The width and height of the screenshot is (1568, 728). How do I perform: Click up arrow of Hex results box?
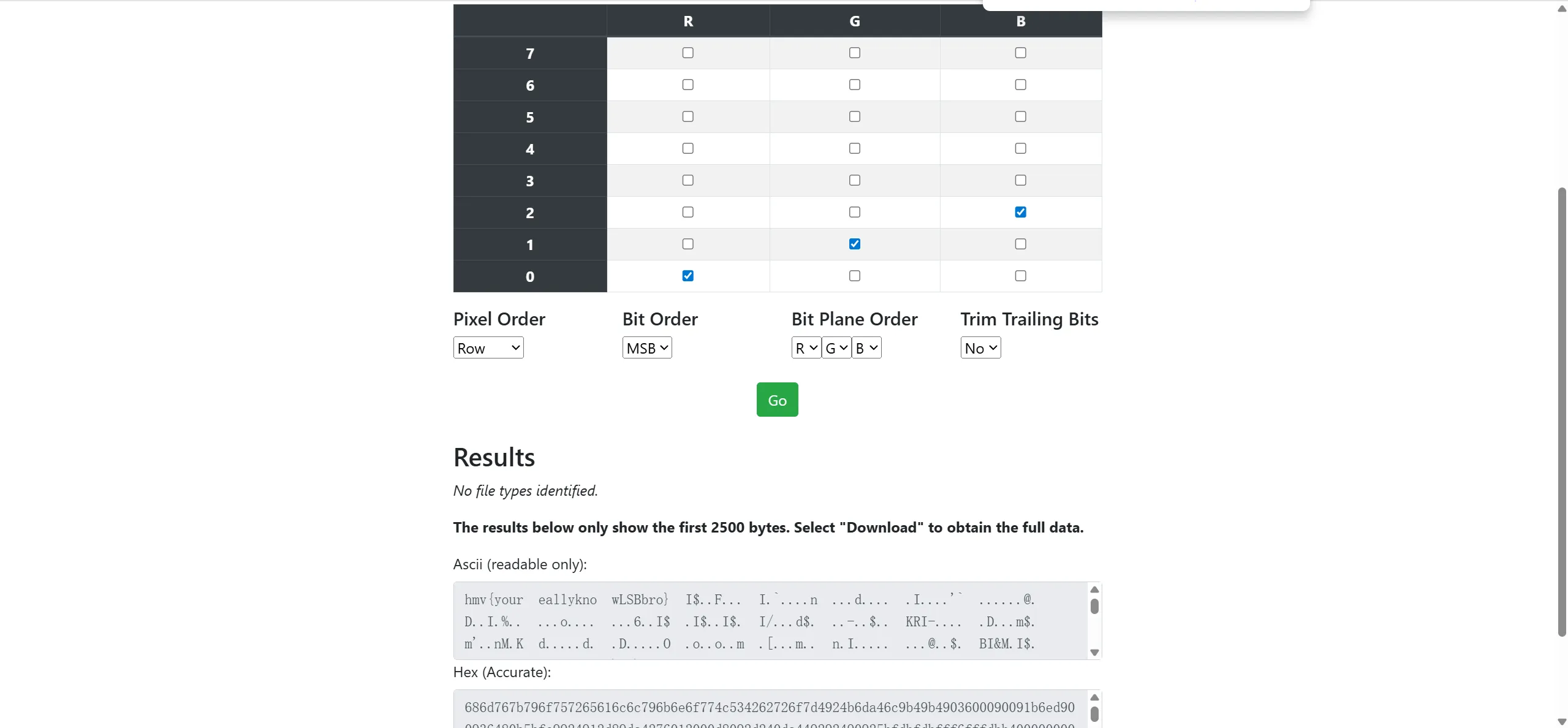[1094, 697]
